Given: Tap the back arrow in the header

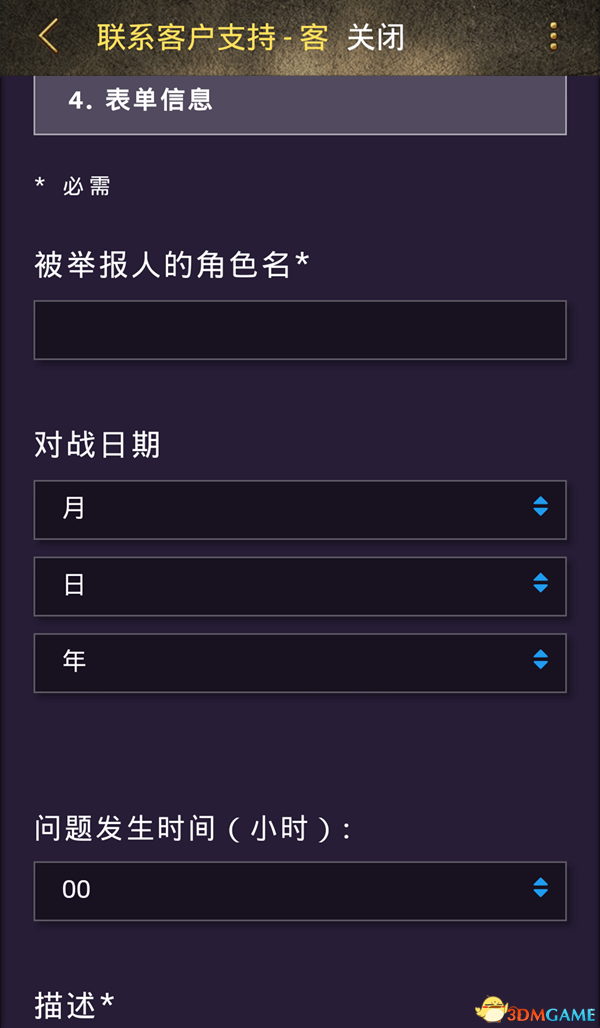Looking at the screenshot, I should click(x=49, y=36).
